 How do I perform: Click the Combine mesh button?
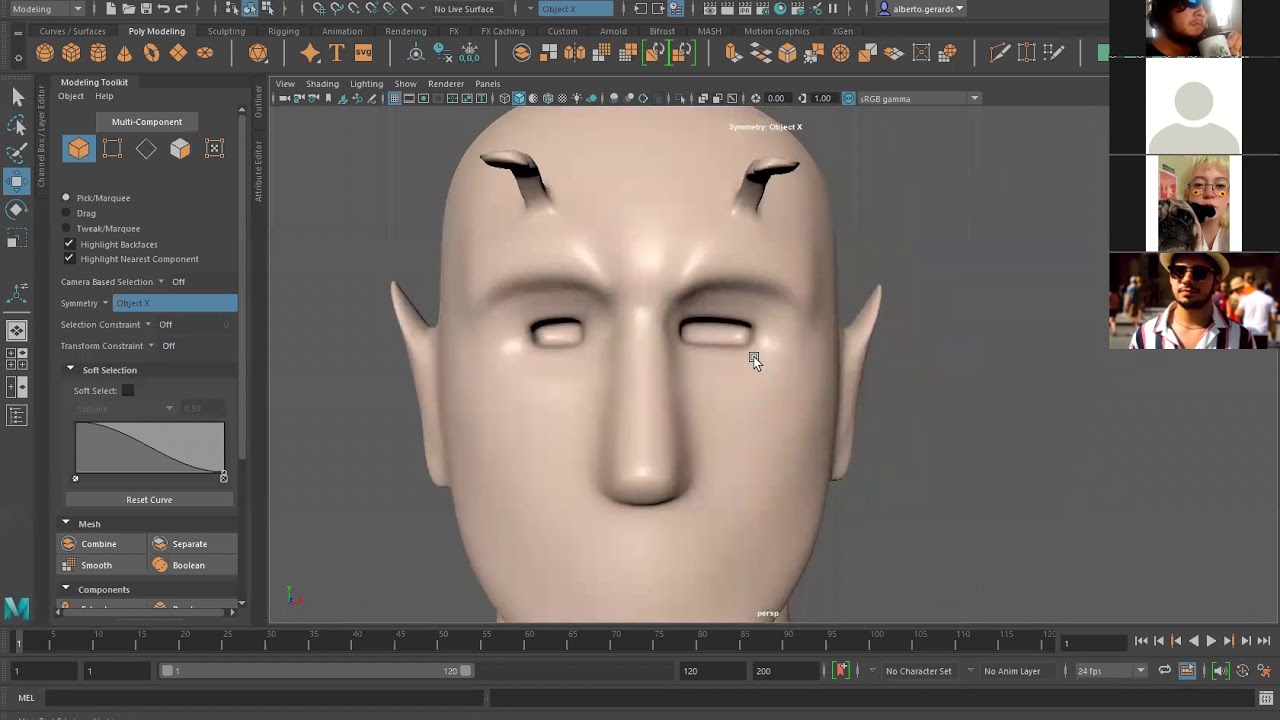pyautogui.click(x=100, y=544)
